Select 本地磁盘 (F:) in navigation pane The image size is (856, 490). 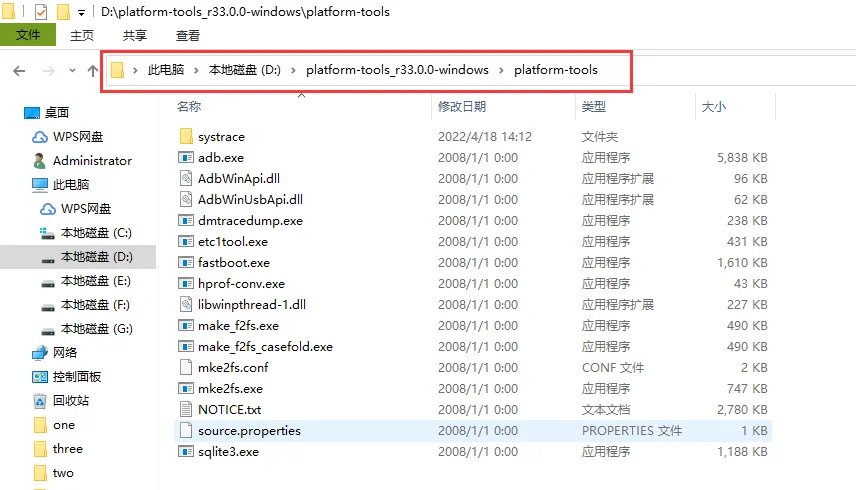coord(96,305)
